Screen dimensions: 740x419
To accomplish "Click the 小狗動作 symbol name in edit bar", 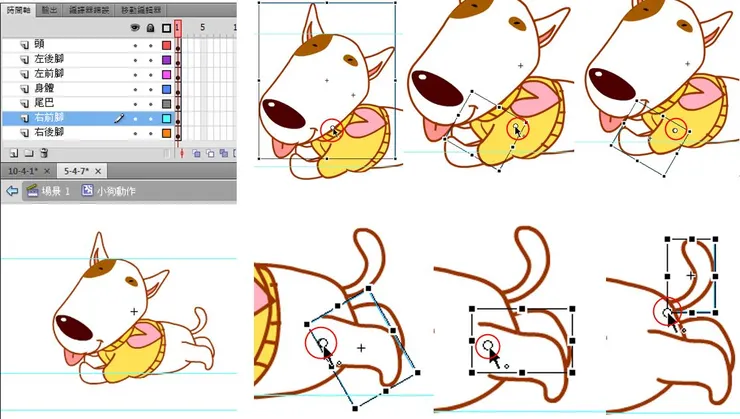I will (116, 191).
